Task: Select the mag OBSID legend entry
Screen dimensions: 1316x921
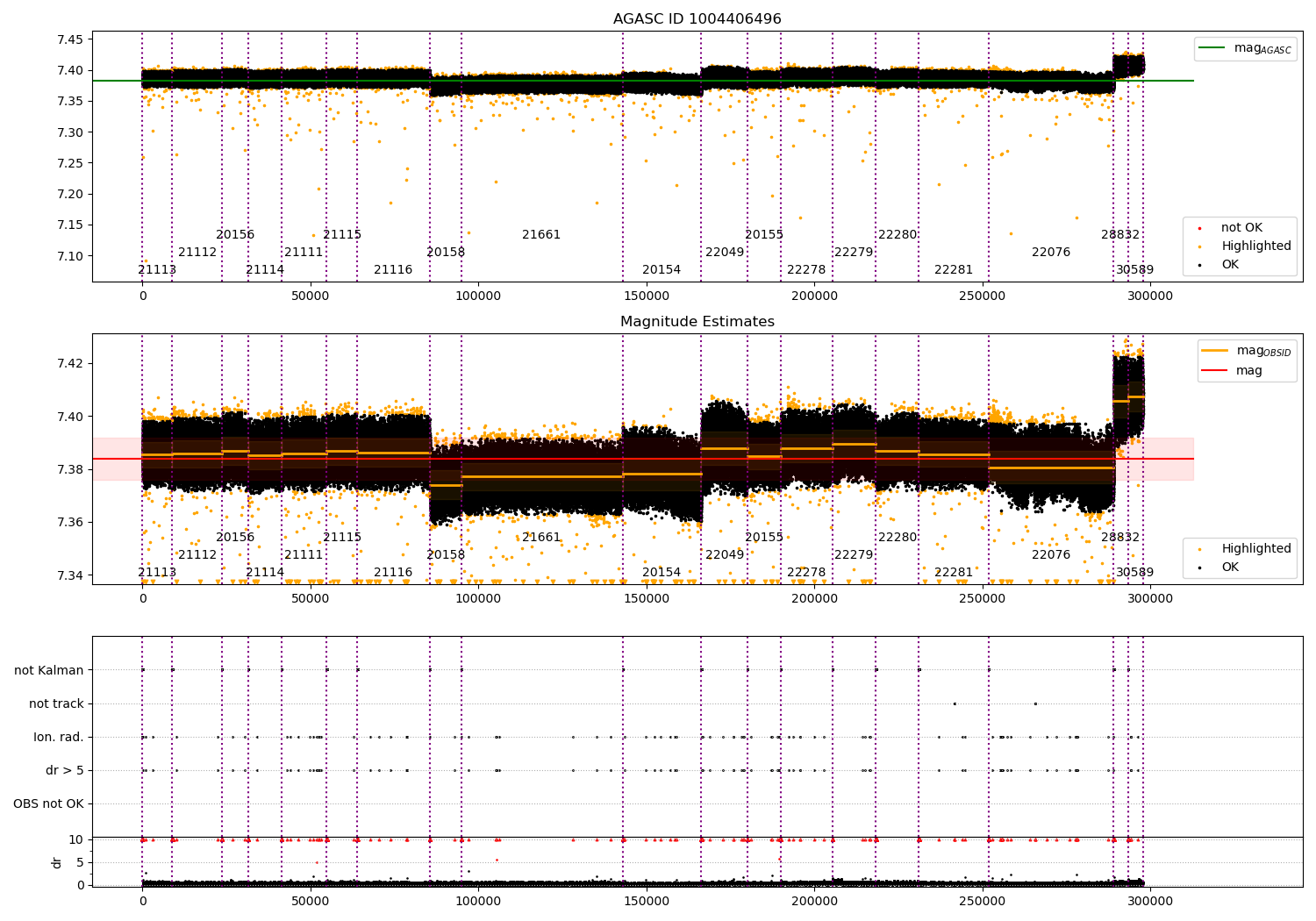Action: coord(1246,351)
